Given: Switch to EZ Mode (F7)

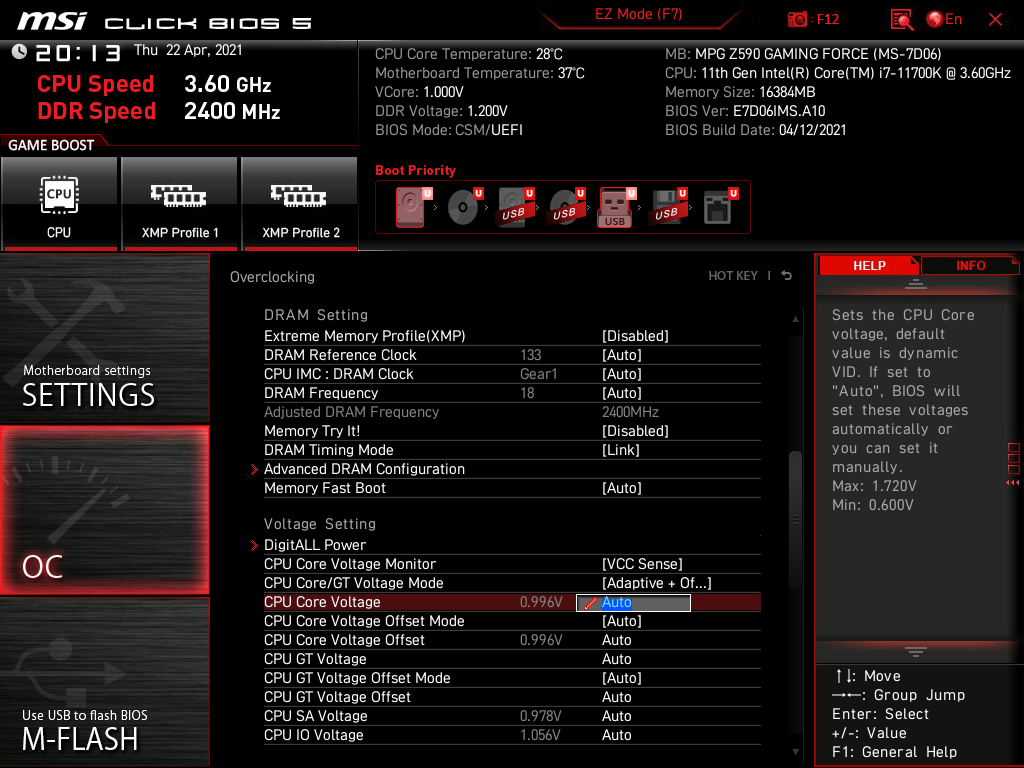Looking at the screenshot, I should coord(638,14).
